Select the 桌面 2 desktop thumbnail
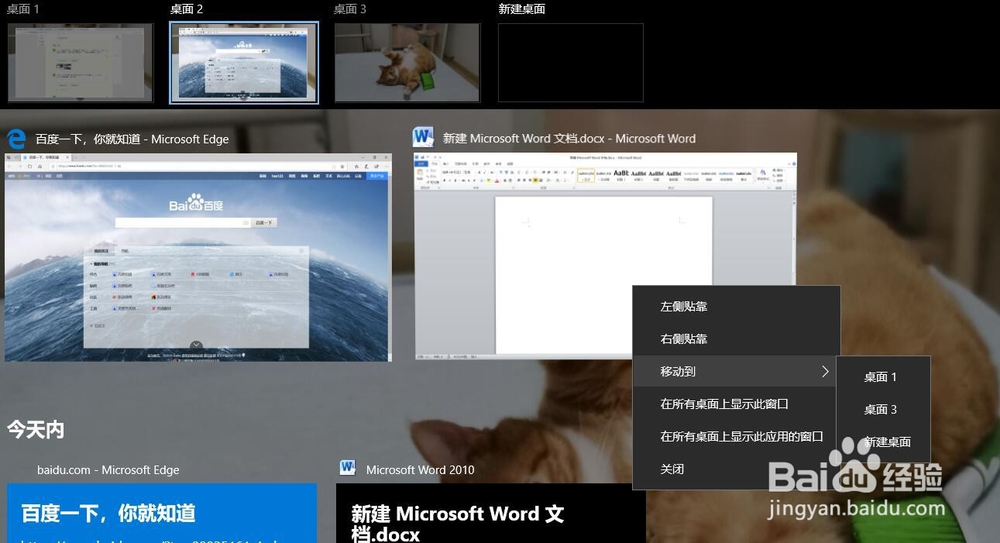The width and height of the screenshot is (1000, 543). tap(244, 63)
